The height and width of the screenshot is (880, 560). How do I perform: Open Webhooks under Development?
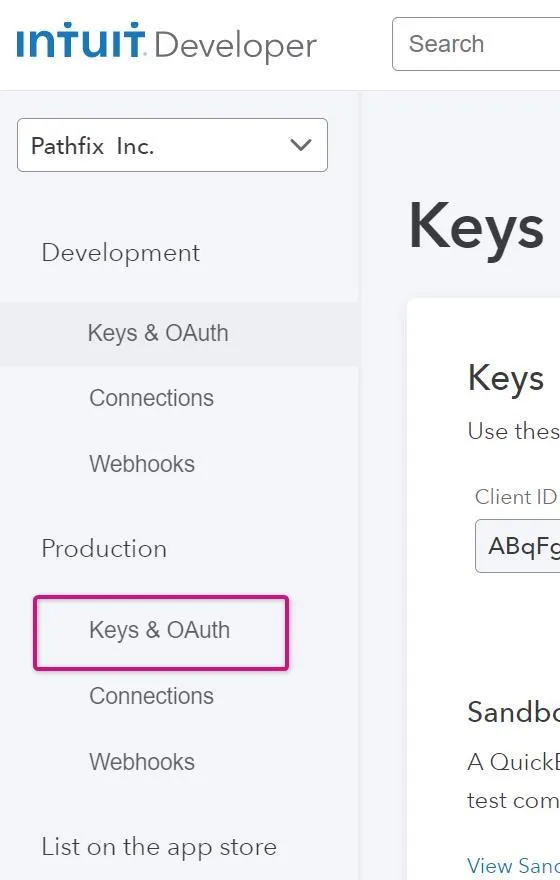[x=142, y=464]
